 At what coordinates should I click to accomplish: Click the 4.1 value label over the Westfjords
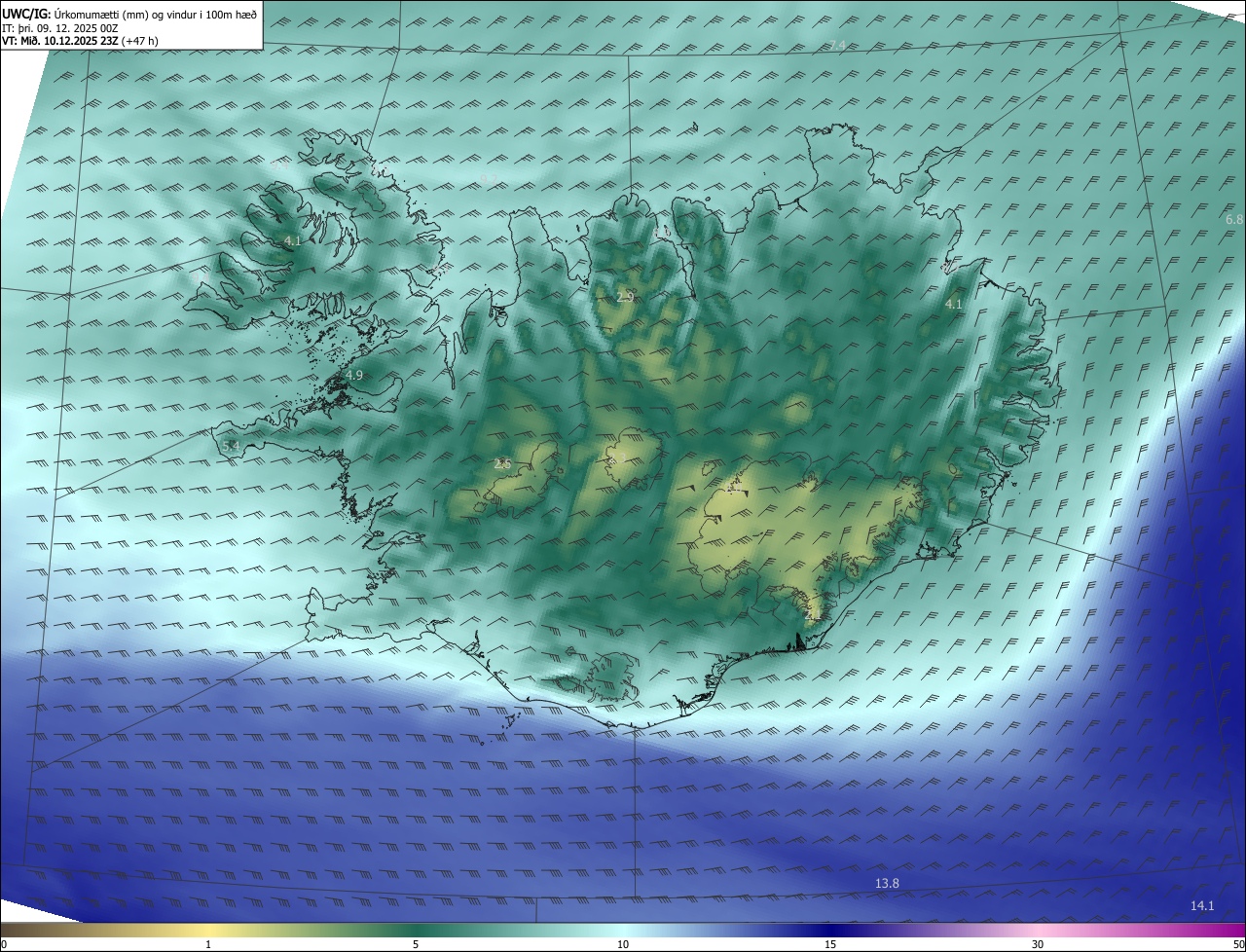coord(293,240)
